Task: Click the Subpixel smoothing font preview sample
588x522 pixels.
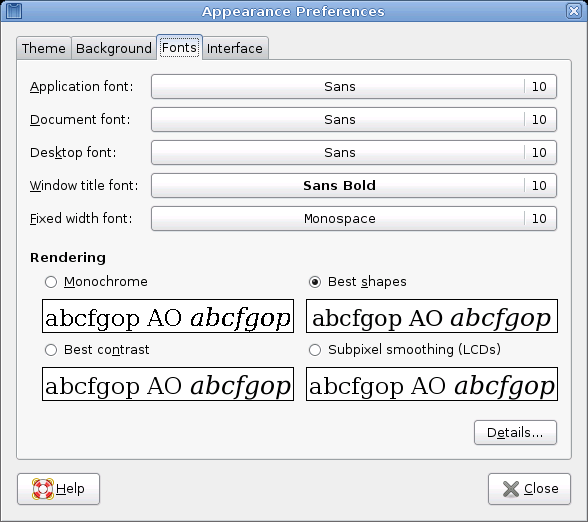Action: pos(432,384)
